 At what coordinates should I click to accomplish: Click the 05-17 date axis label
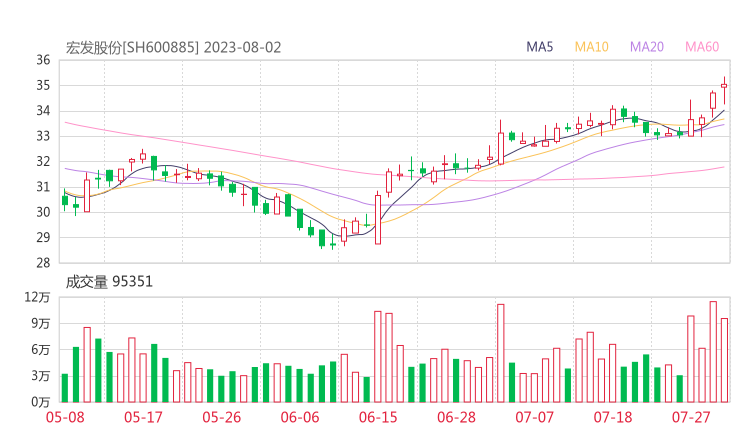point(143,417)
